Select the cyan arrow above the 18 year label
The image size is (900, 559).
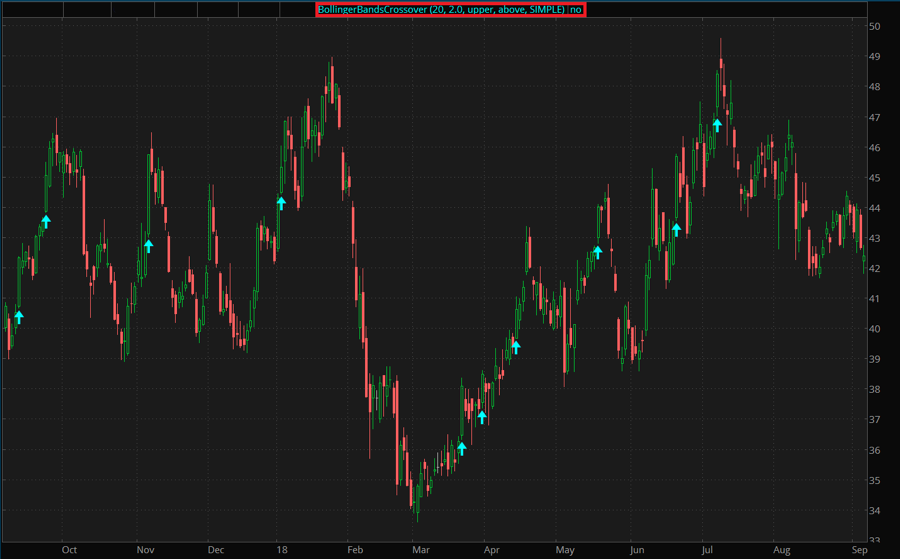(x=281, y=203)
